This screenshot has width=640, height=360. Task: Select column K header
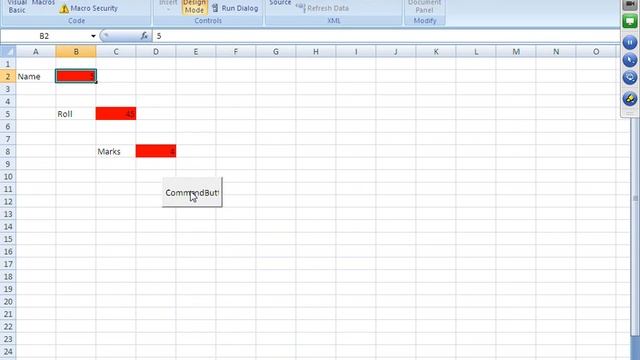pos(436,52)
